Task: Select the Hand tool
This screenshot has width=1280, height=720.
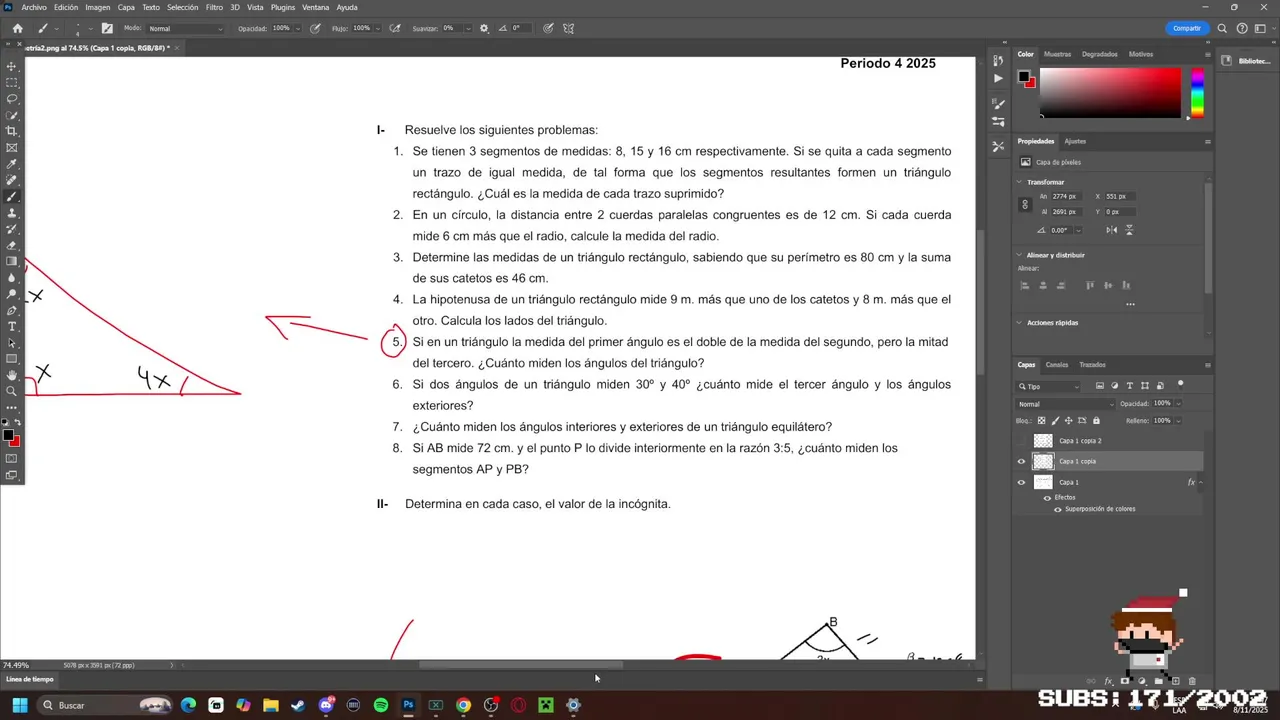Action: [x=12, y=375]
